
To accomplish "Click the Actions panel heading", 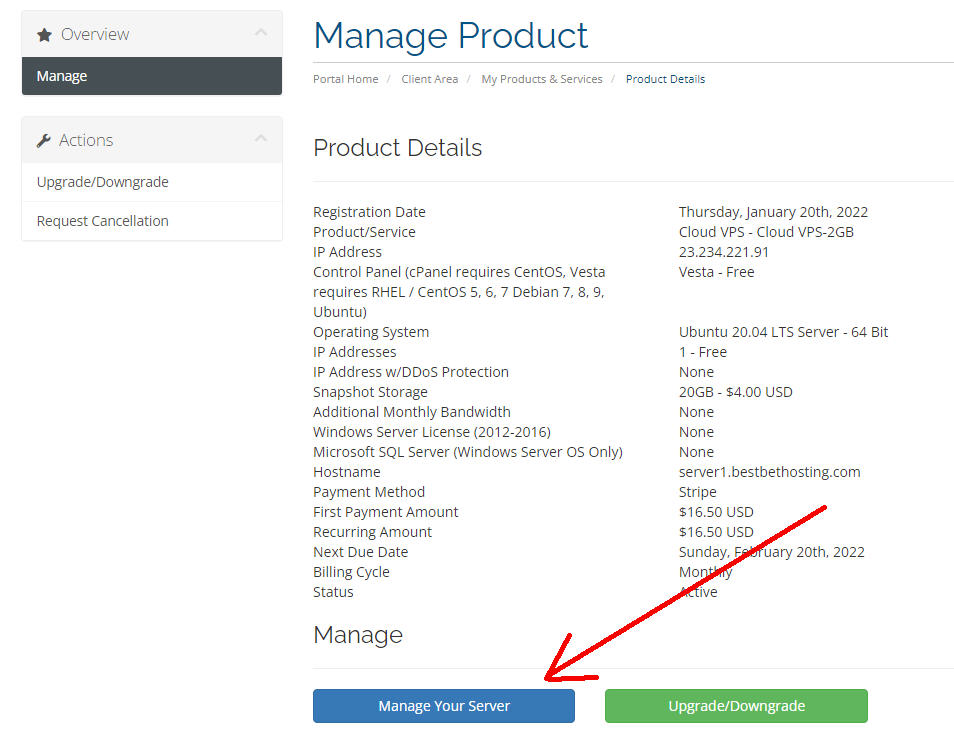I will [86, 141].
